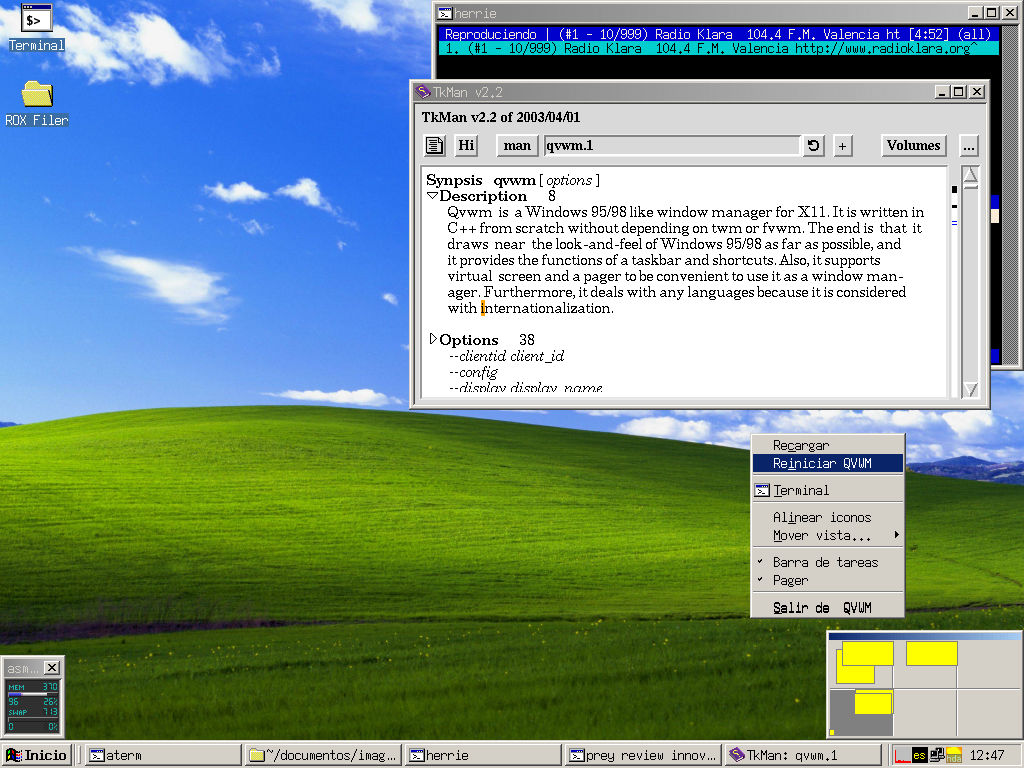Toggle Barra de tareas in the context menu
This screenshot has height=768, width=1024.
point(828,562)
